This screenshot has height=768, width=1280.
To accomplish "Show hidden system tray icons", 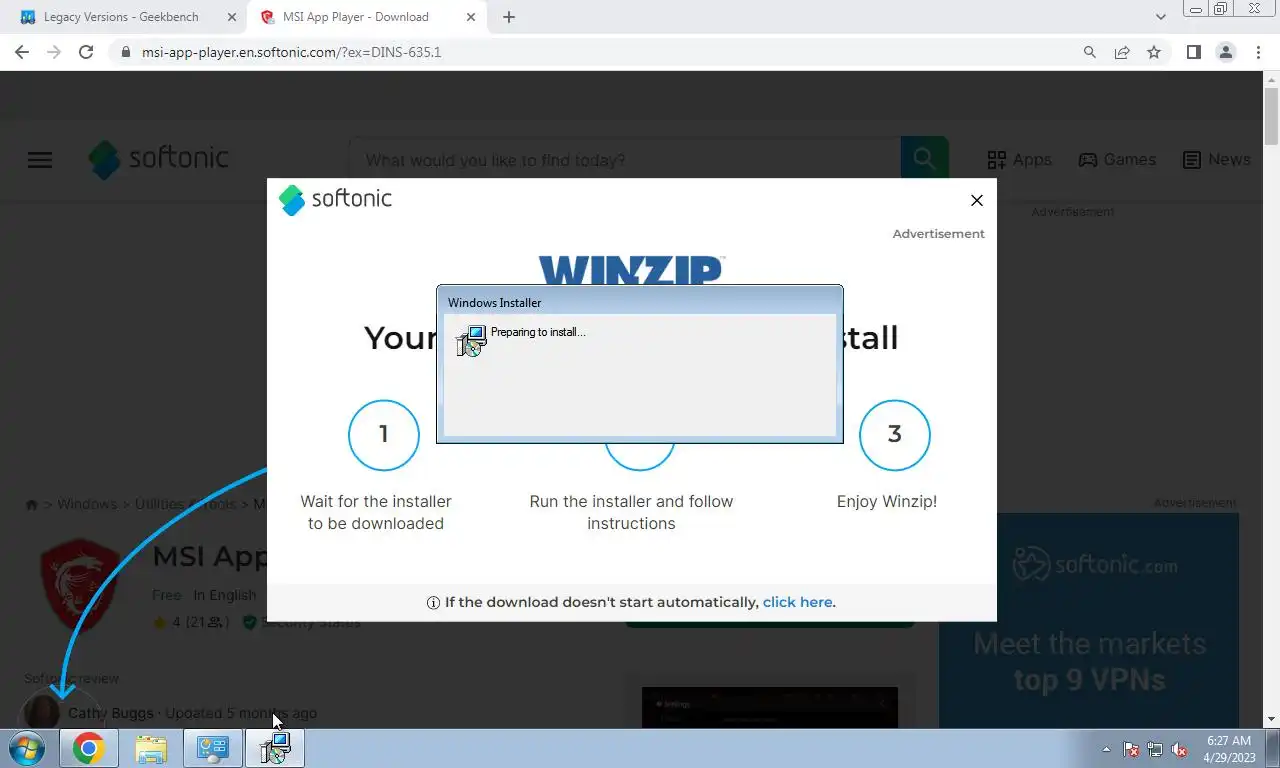I will coord(1106,749).
